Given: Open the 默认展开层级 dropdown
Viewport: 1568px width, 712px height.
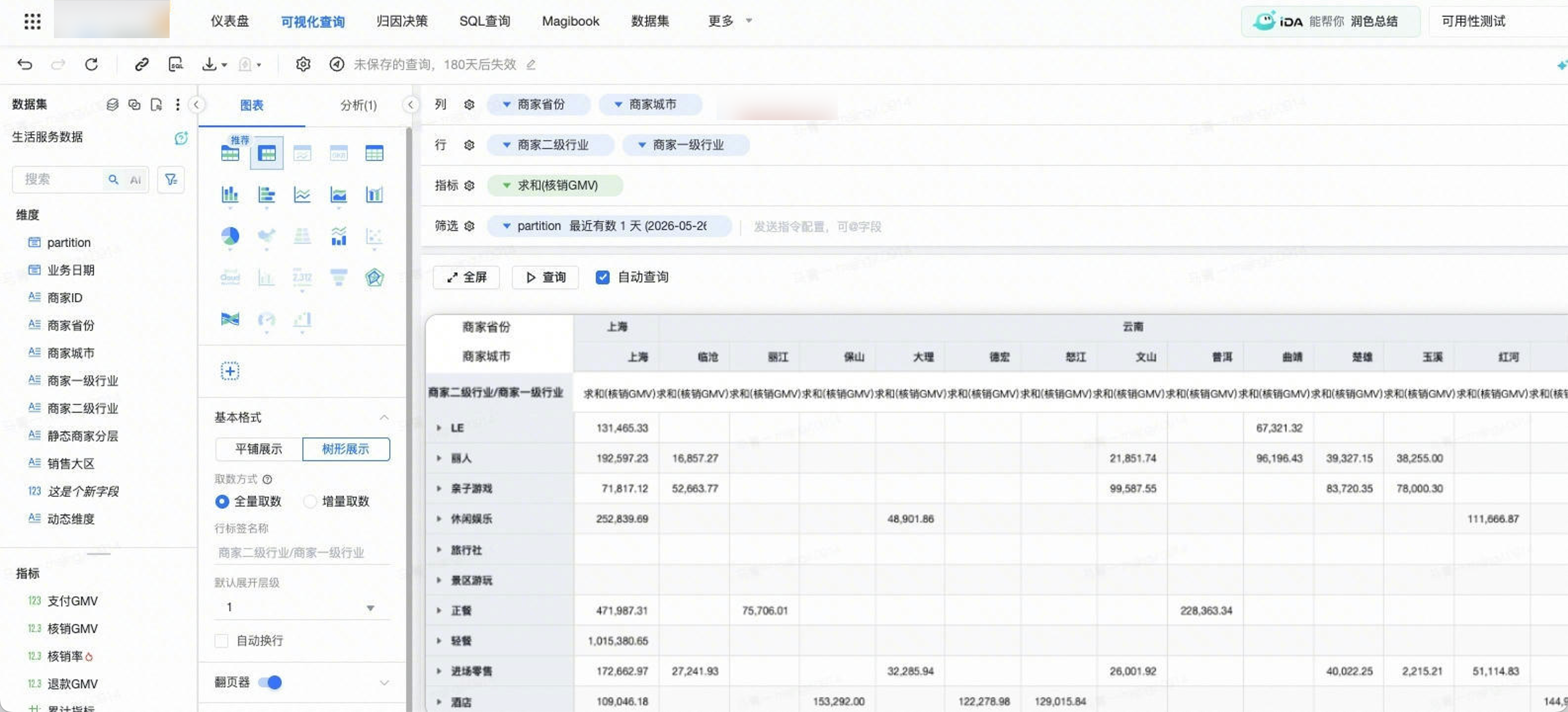Looking at the screenshot, I should [x=302, y=608].
